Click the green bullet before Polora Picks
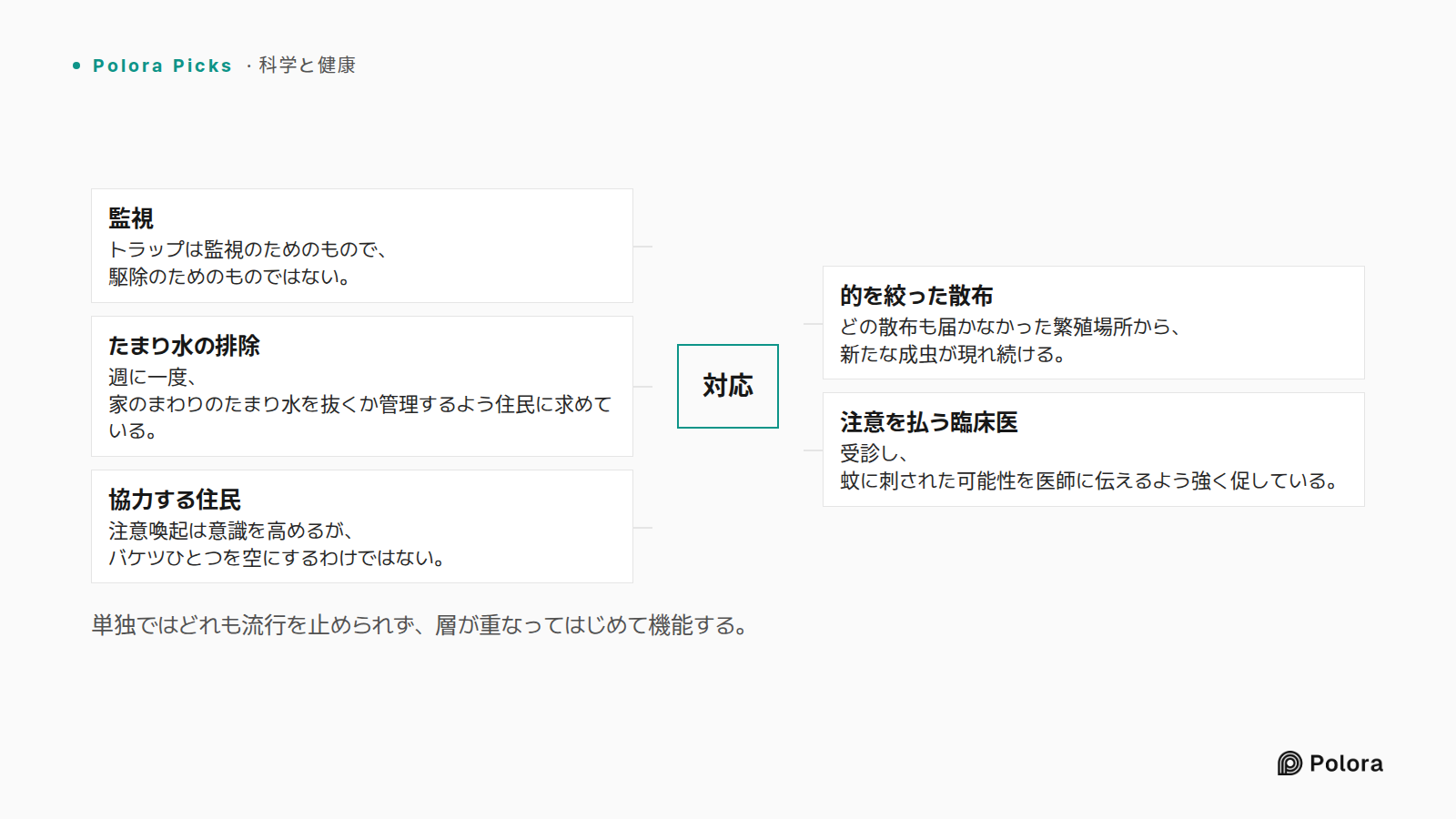This screenshot has width=1456, height=819. coord(76,66)
